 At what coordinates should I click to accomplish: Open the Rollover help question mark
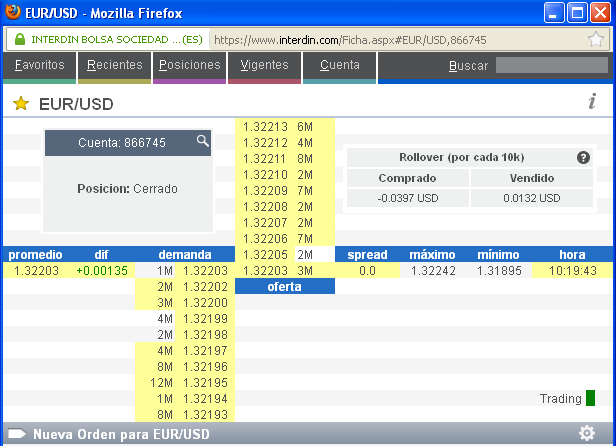click(583, 158)
